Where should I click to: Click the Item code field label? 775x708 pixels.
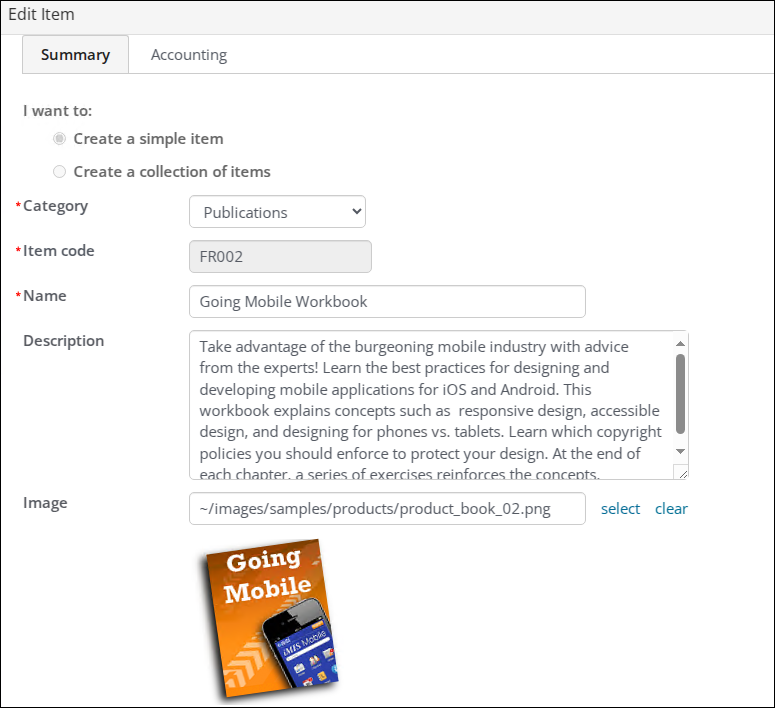point(58,251)
